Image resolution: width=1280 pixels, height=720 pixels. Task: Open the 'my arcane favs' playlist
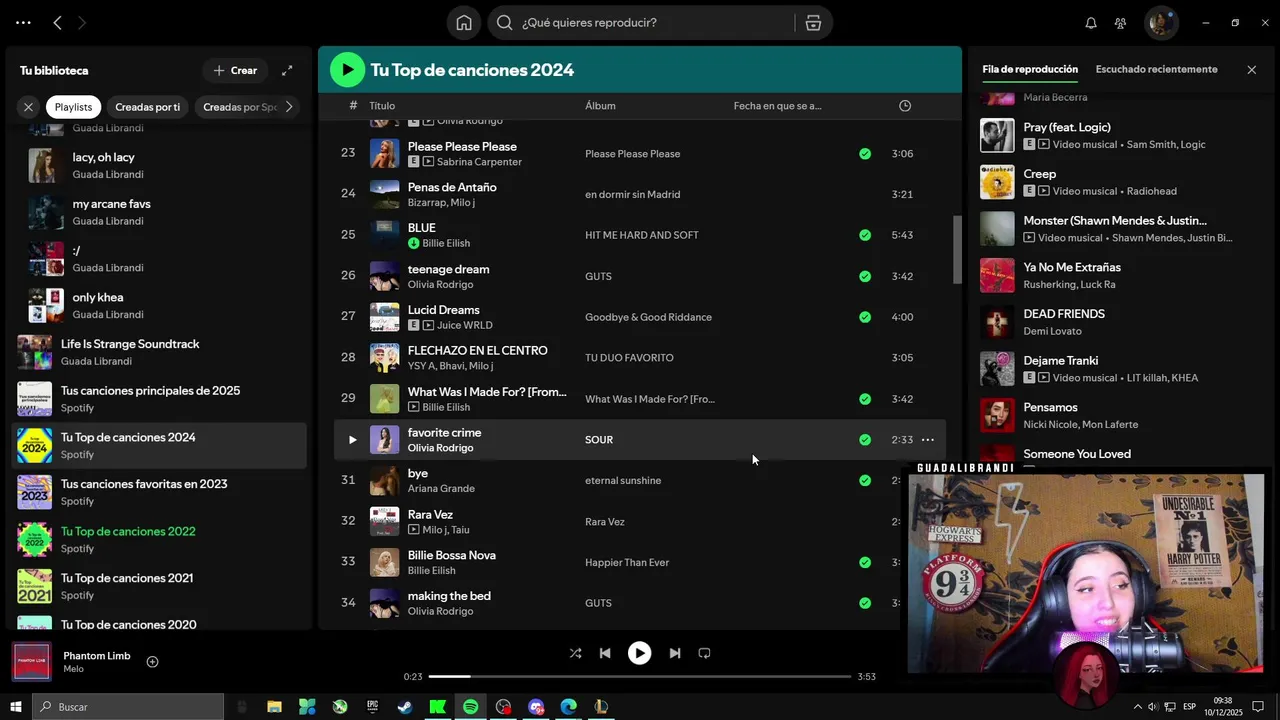click(160, 212)
